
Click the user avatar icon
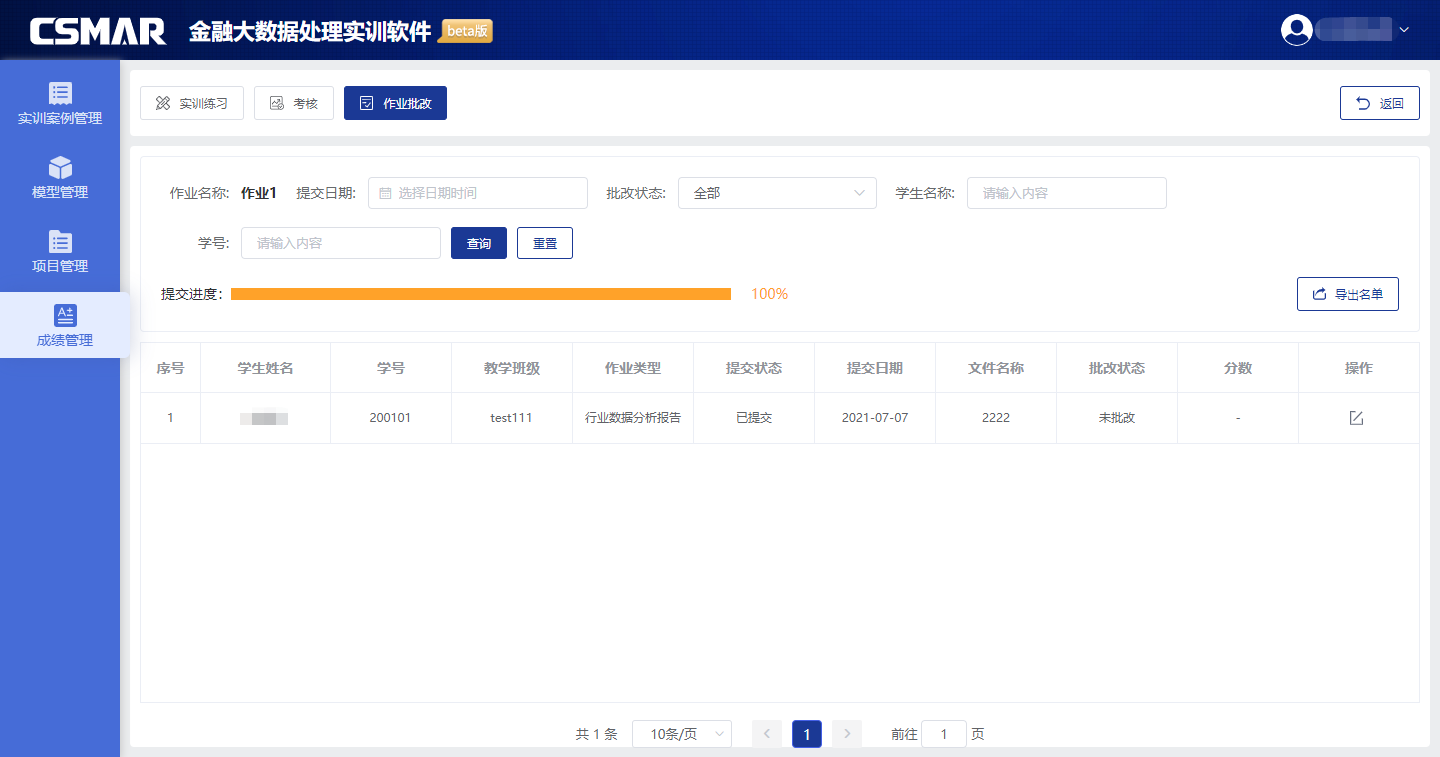(x=1296, y=30)
